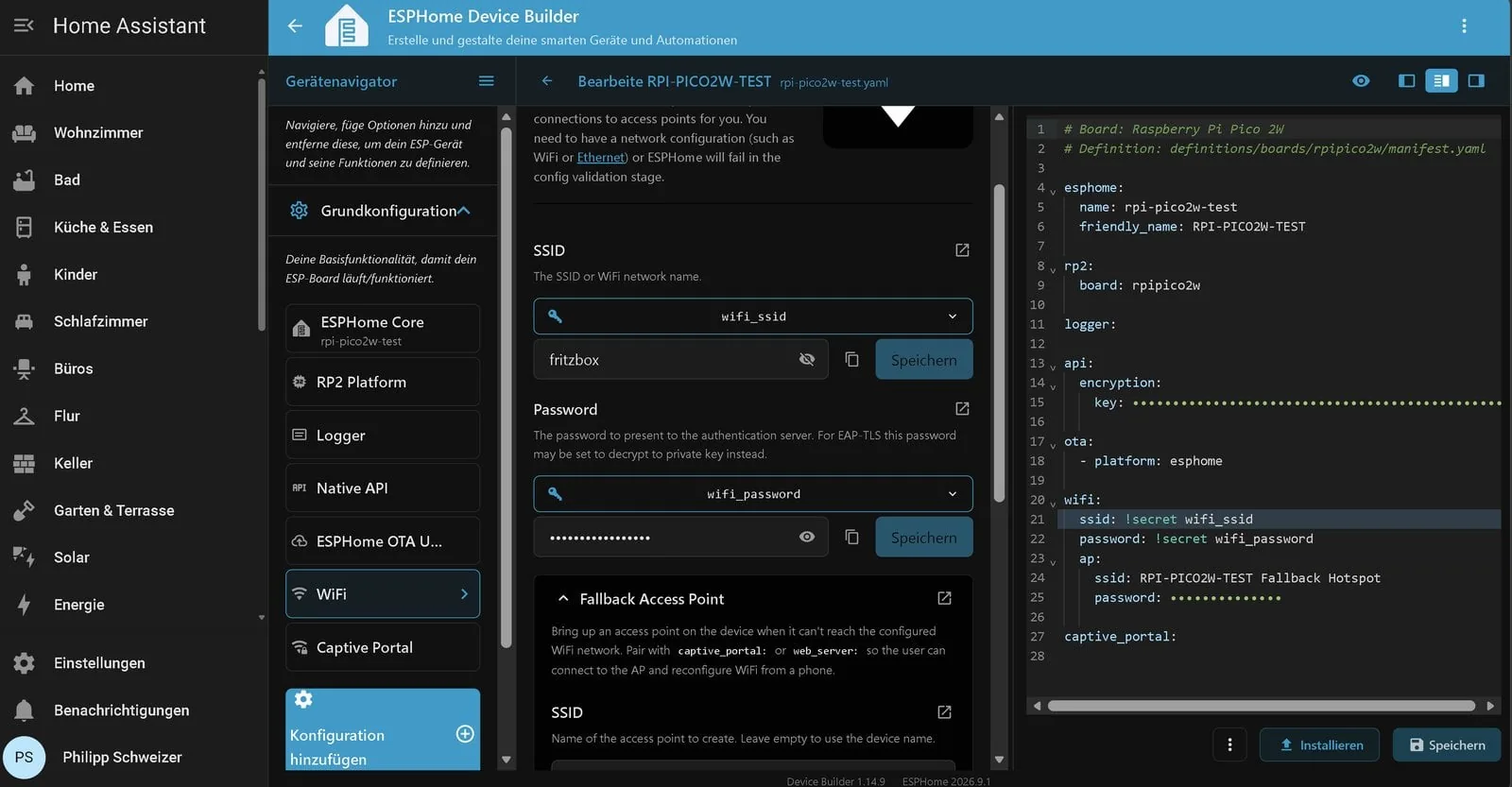Image resolution: width=1512 pixels, height=787 pixels.
Task: Copy the fritzbox SSID value
Action: [851, 360]
